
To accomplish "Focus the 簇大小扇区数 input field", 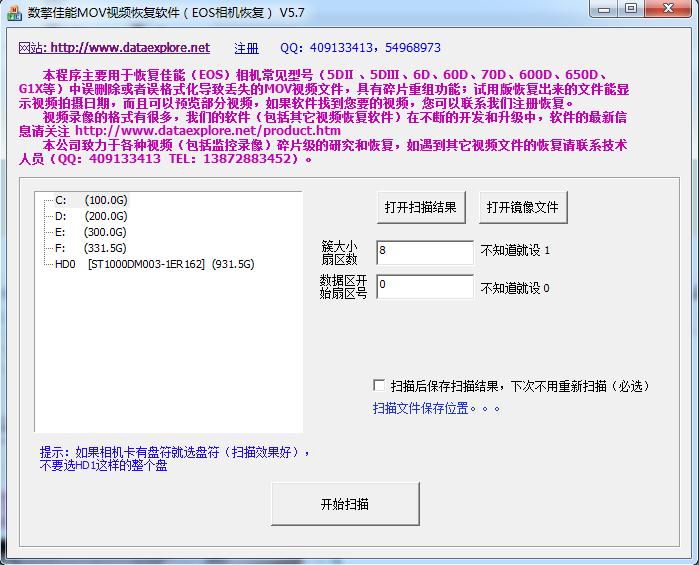I will point(425,252).
